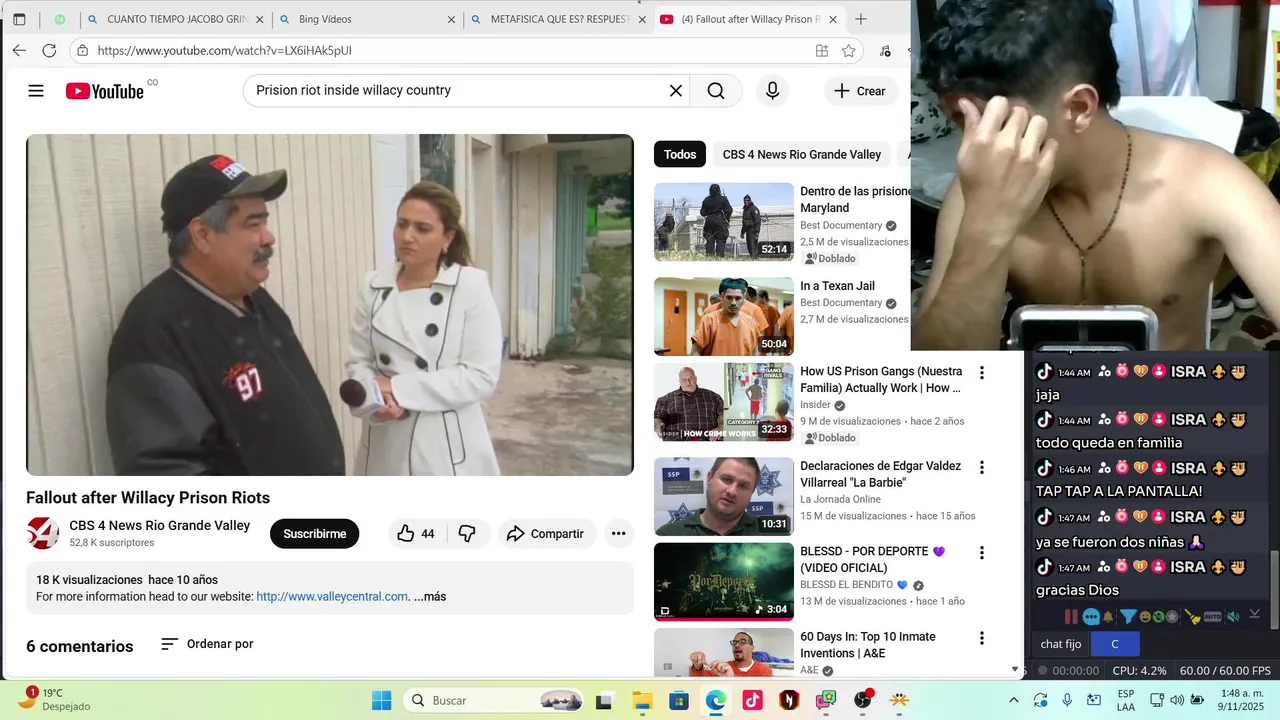Screen dimensions: 1280x720
Task: Open the YouTube guide hamburger menu
Action: point(36,91)
